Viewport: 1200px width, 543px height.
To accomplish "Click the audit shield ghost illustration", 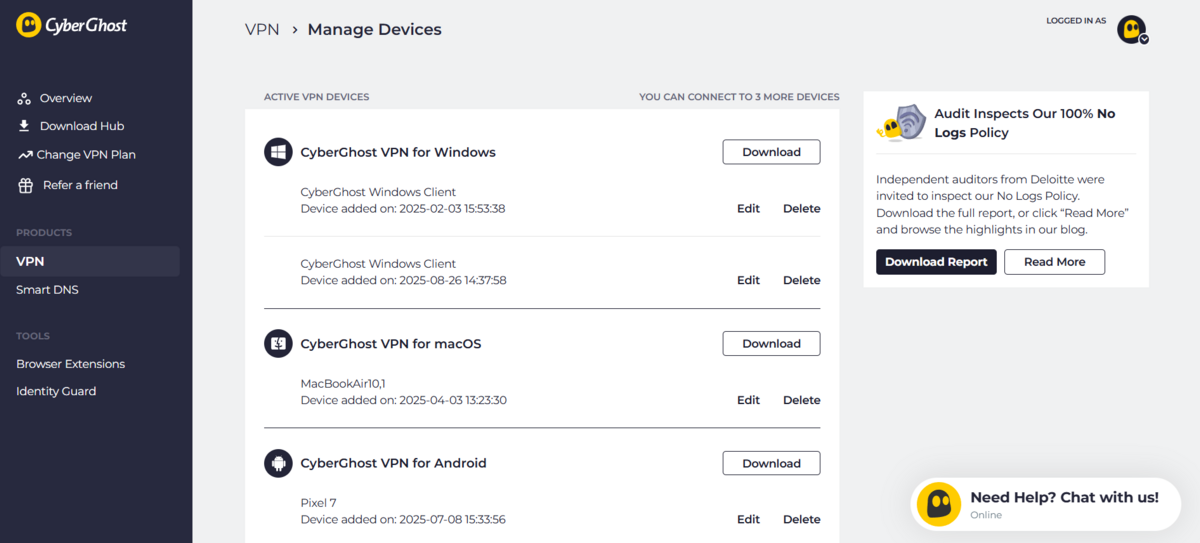I will (901, 123).
